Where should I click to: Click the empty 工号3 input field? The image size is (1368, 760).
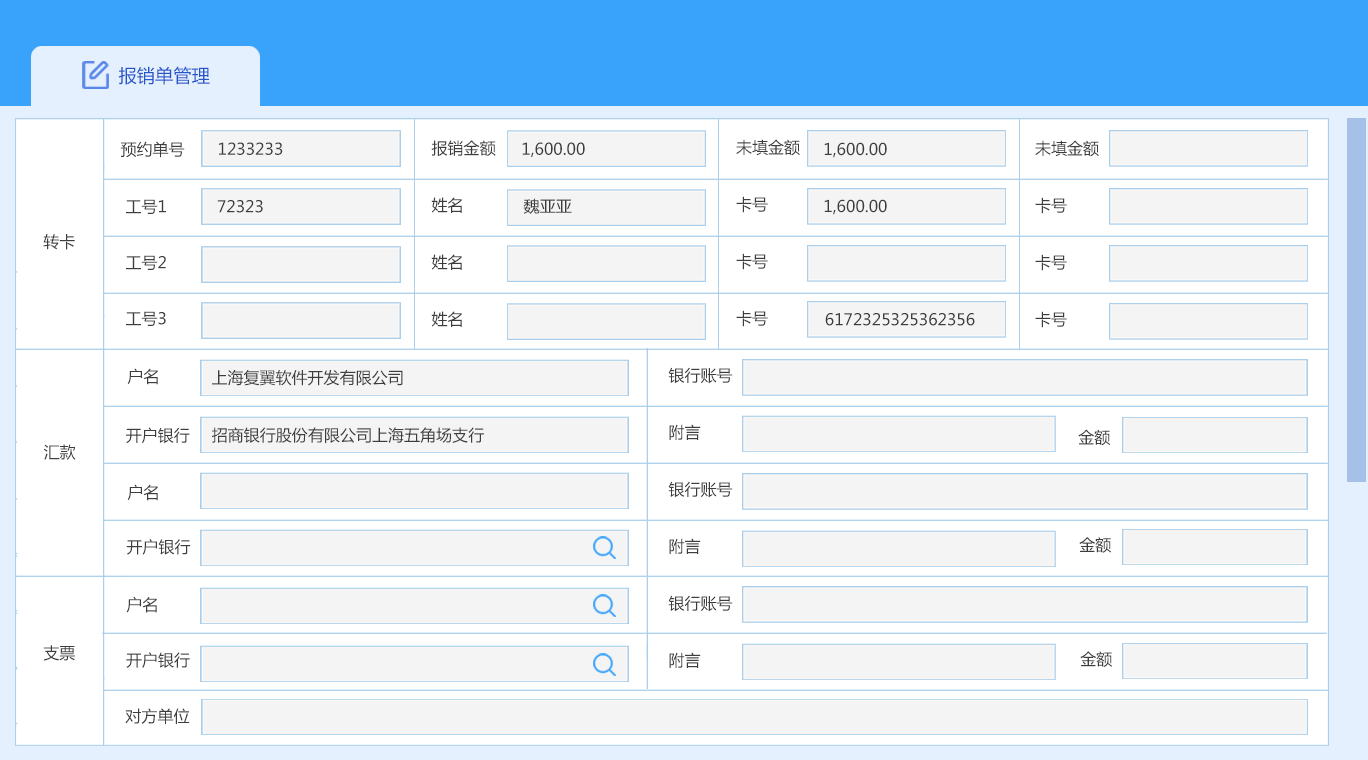tap(300, 321)
